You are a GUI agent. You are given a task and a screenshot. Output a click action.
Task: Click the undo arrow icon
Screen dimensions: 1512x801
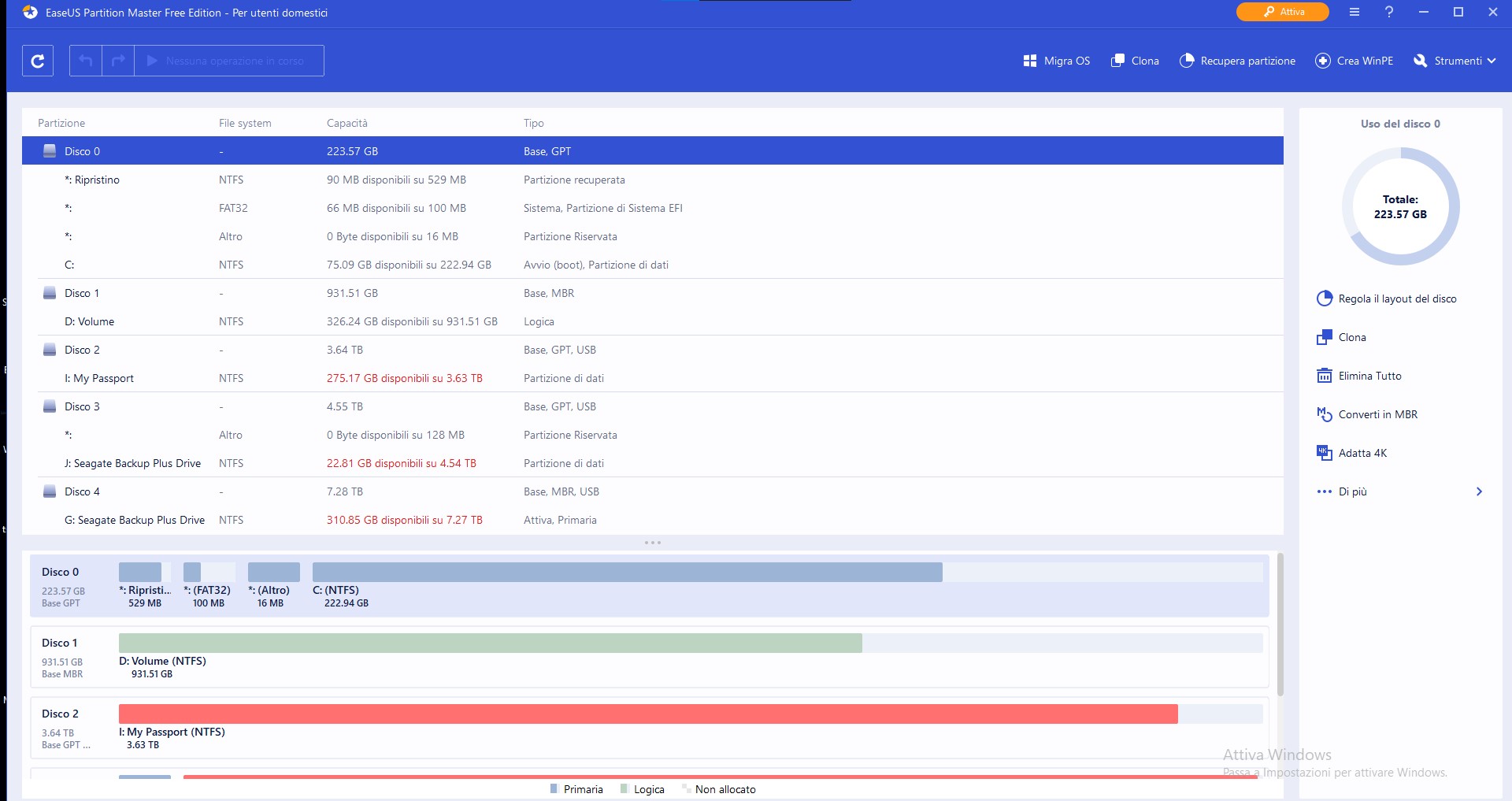tap(86, 61)
